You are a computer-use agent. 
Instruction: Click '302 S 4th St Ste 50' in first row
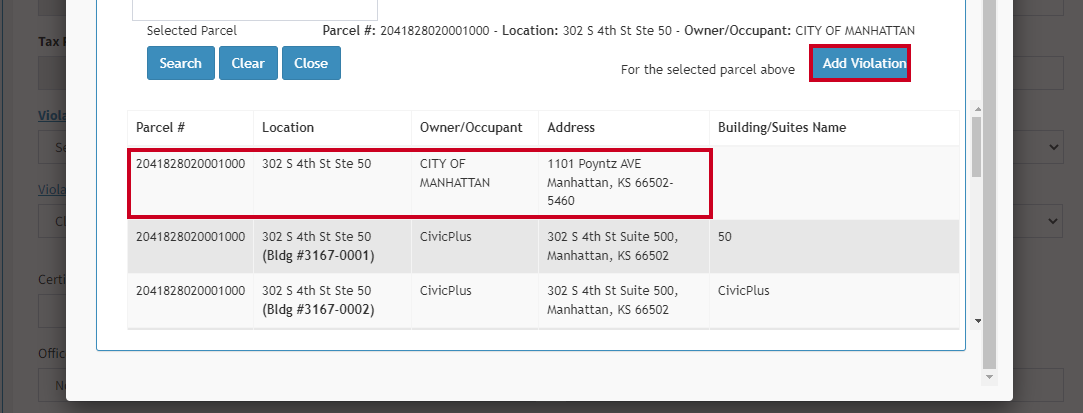[316, 164]
